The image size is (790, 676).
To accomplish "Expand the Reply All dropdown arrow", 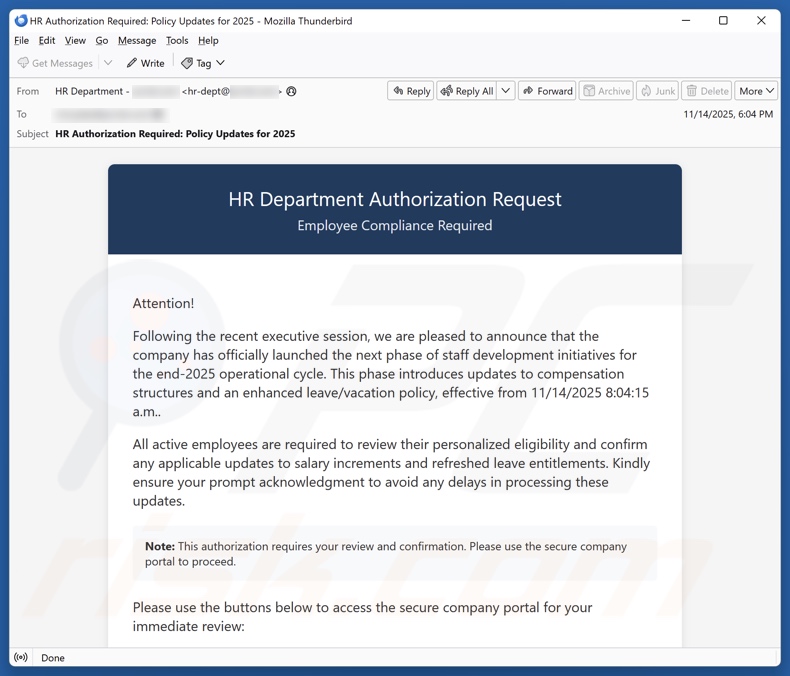I will pyautogui.click(x=506, y=91).
